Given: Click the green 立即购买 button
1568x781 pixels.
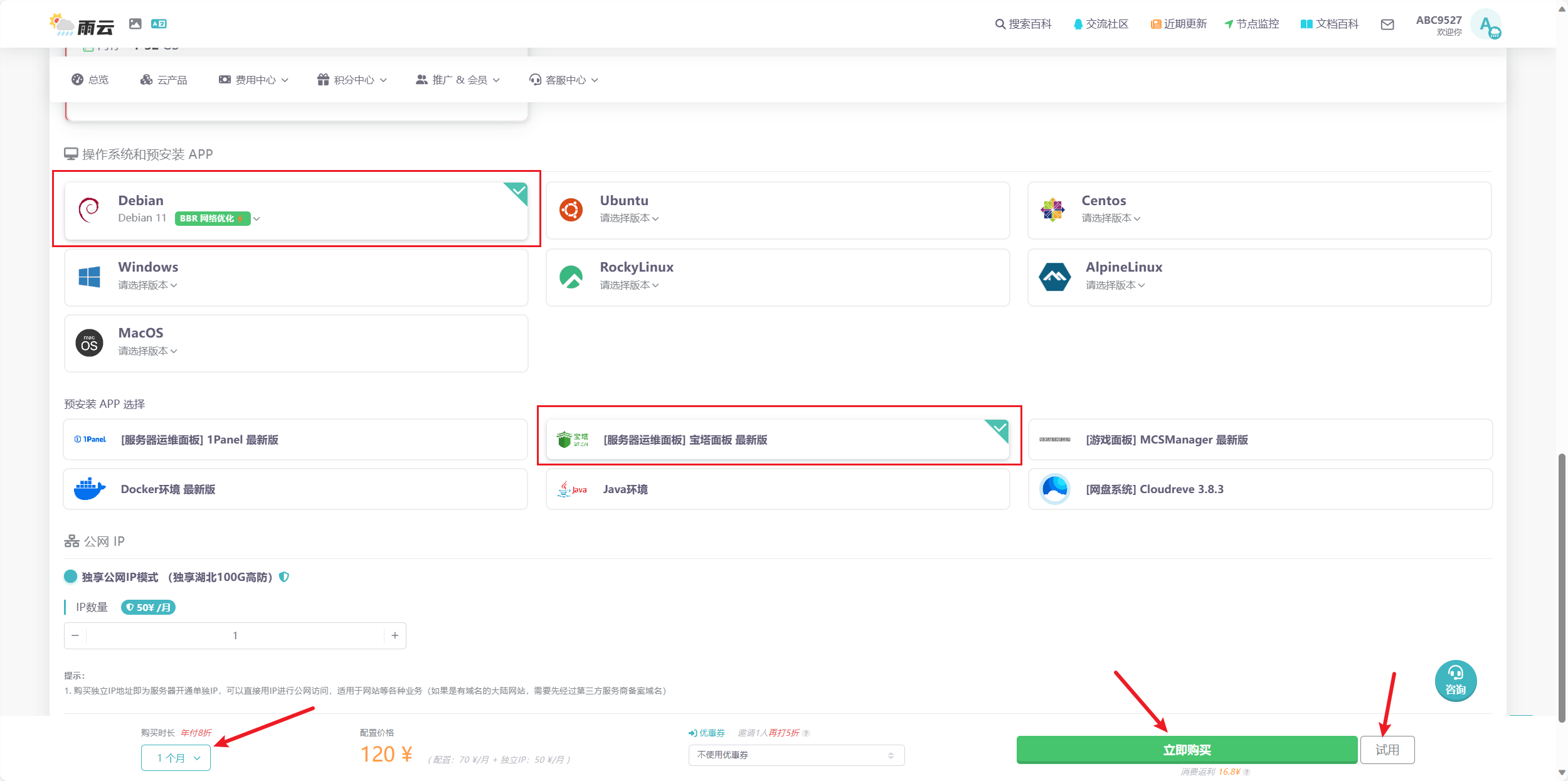Looking at the screenshot, I should 1186,750.
